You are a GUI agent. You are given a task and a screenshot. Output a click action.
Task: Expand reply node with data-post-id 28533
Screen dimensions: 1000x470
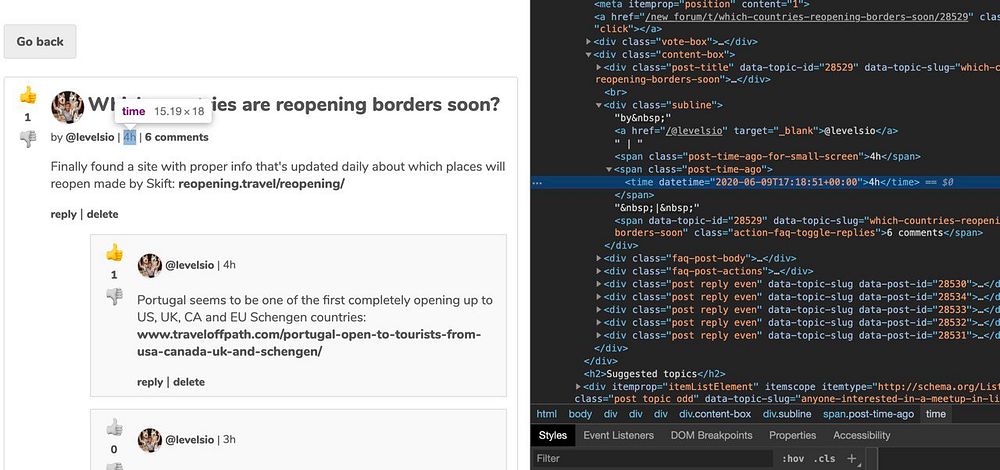tap(599, 309)
